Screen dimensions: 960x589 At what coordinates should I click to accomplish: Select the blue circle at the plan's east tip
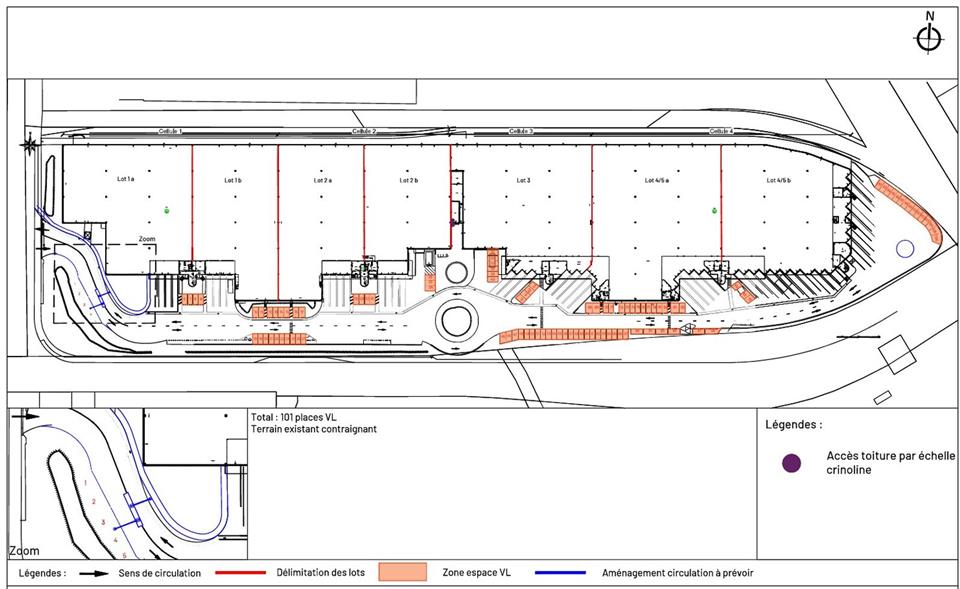[905, 249]
